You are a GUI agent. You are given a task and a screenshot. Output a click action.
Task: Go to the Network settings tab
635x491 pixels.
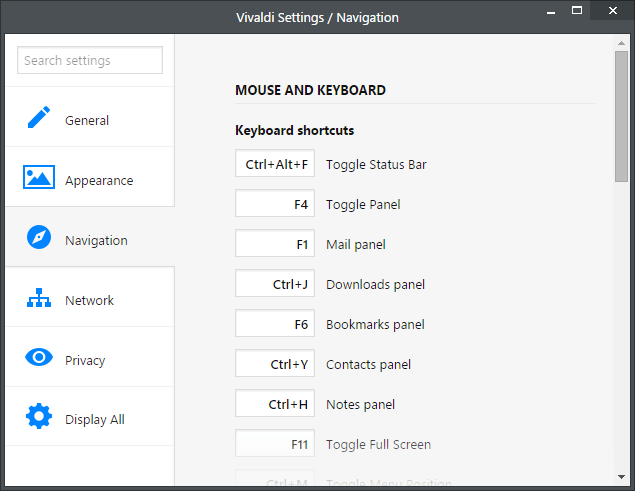[90, 297]
